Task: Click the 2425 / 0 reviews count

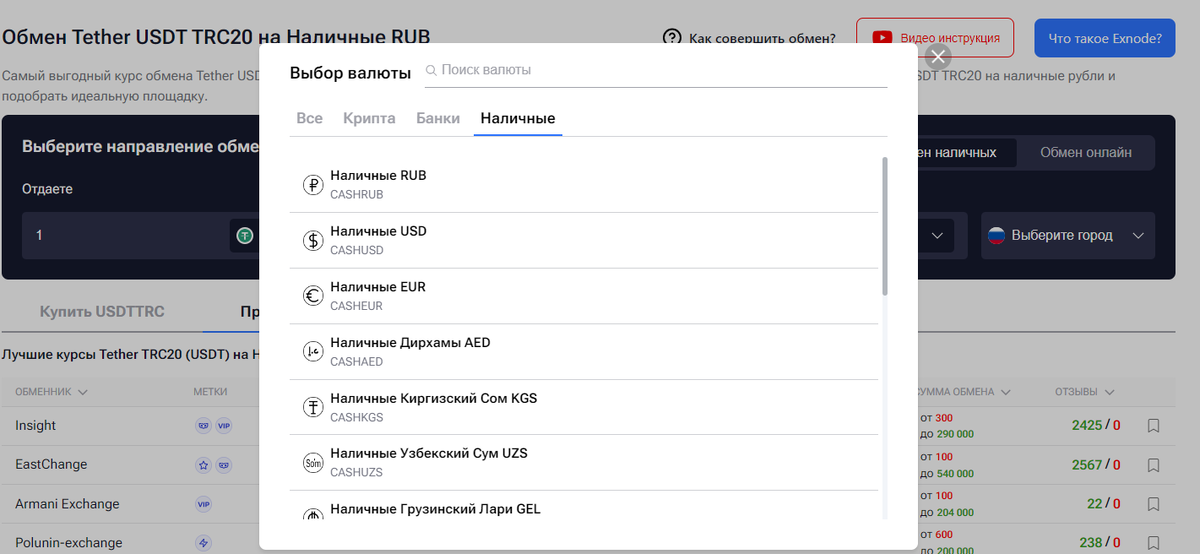Action: 1095,426
